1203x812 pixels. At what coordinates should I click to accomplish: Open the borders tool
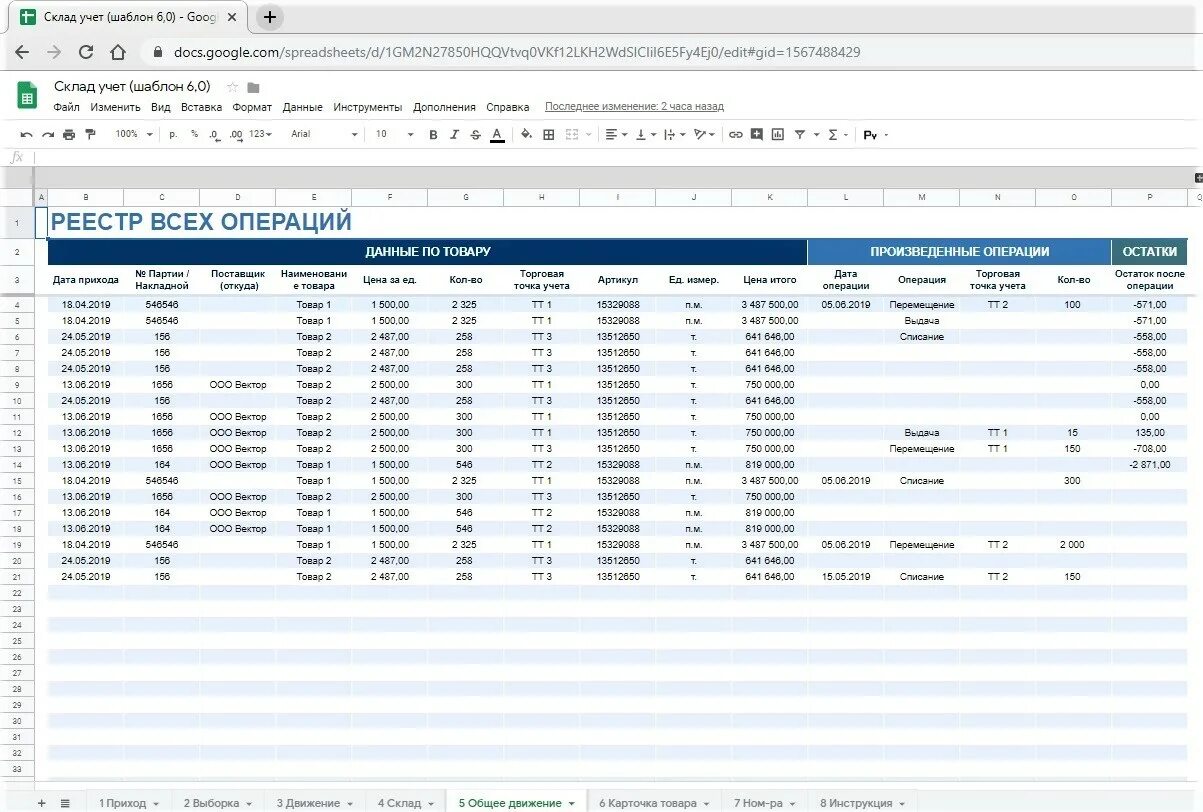[548, 134]
